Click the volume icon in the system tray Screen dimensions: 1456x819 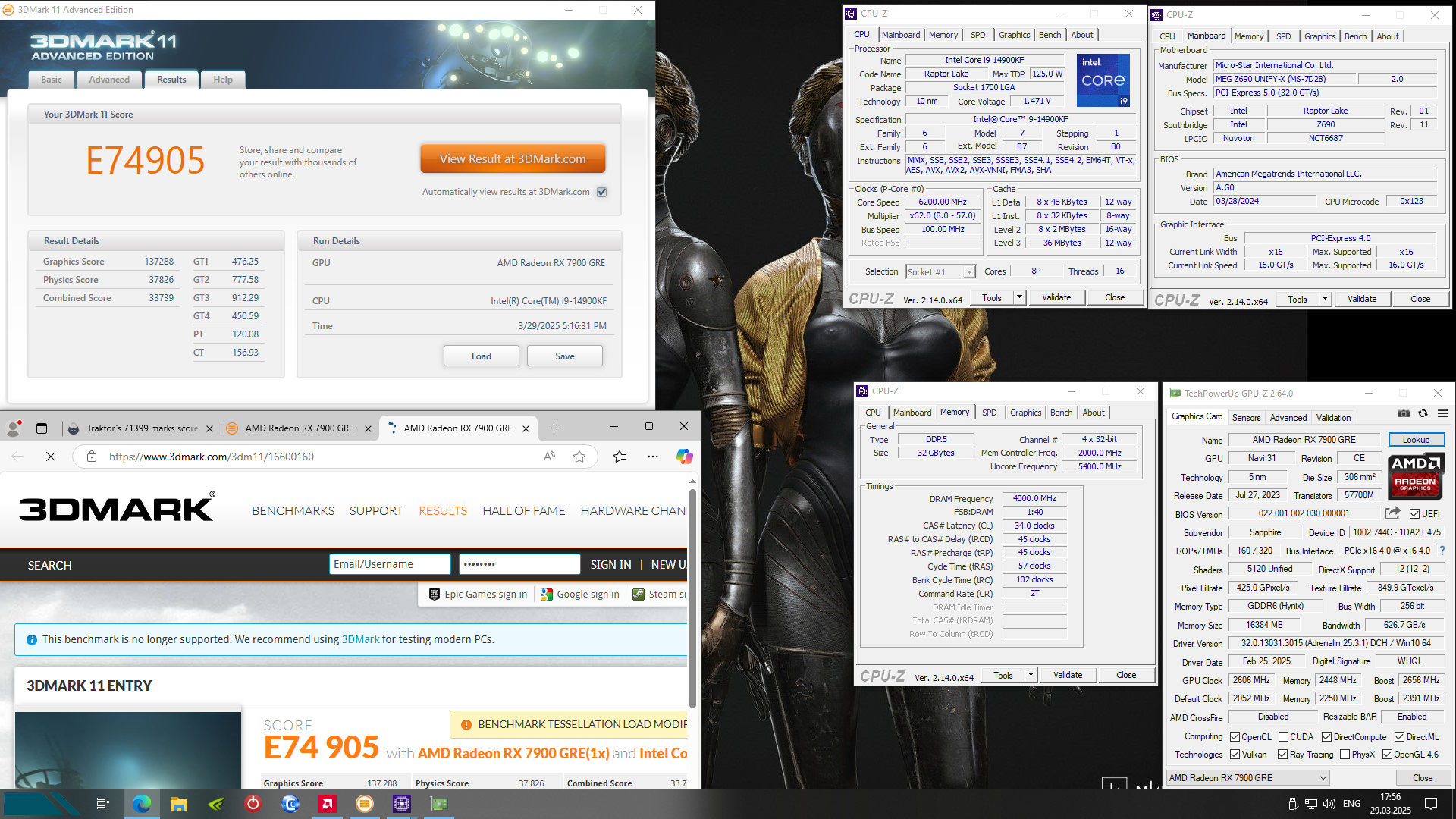point(1329,804)
